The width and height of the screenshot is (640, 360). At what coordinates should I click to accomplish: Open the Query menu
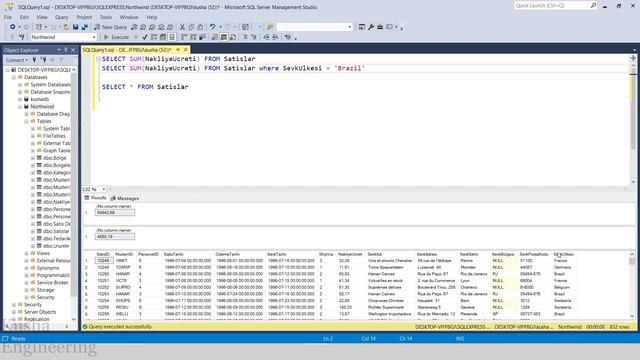[62, 17]
